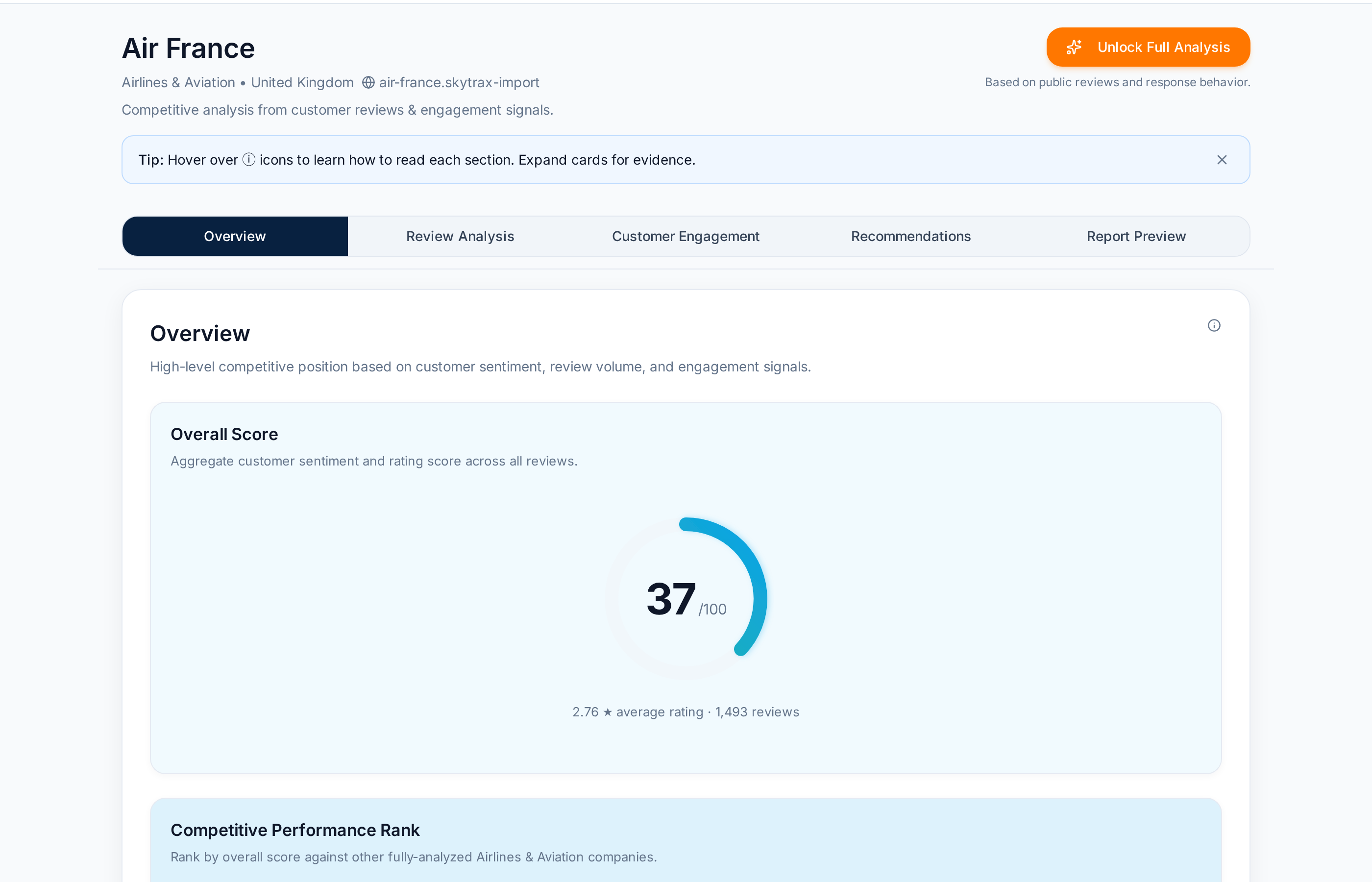This screenshot has height=882, width=1372.
Task: Click the circular score gauge showing 37
Action: coord(686,598)
